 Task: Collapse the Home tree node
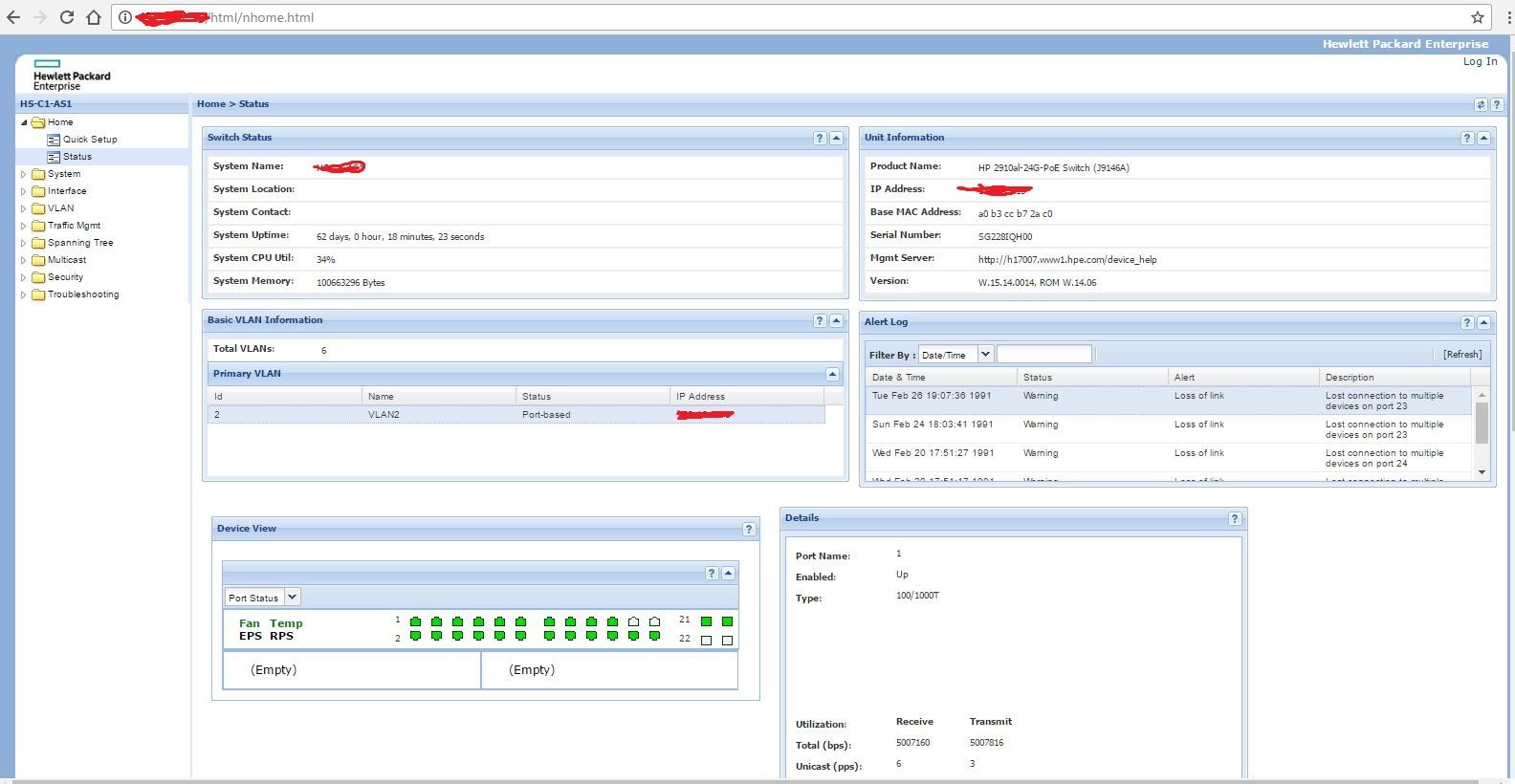click(x=24, y=122)
